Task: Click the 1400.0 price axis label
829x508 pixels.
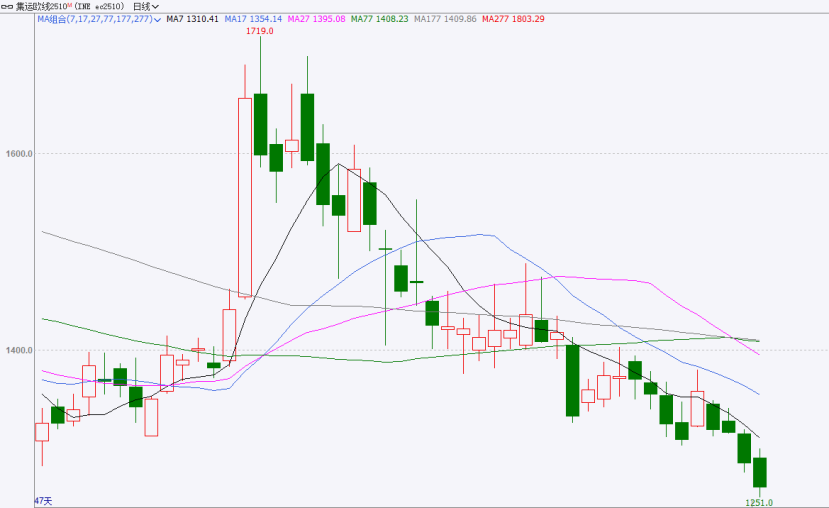Action: (19, 350)
